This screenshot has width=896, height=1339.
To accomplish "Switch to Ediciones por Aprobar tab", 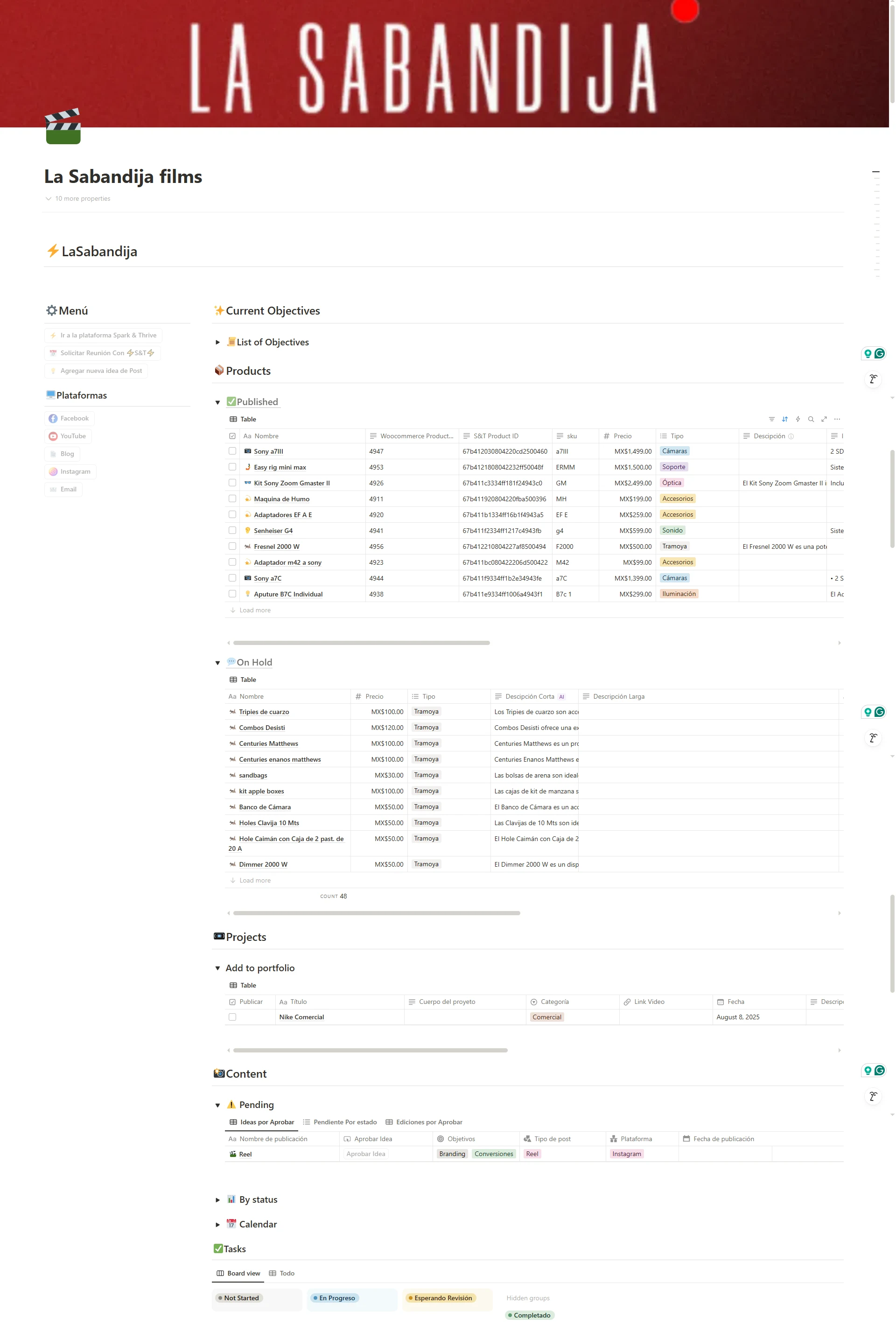I will click(424, 1122).
